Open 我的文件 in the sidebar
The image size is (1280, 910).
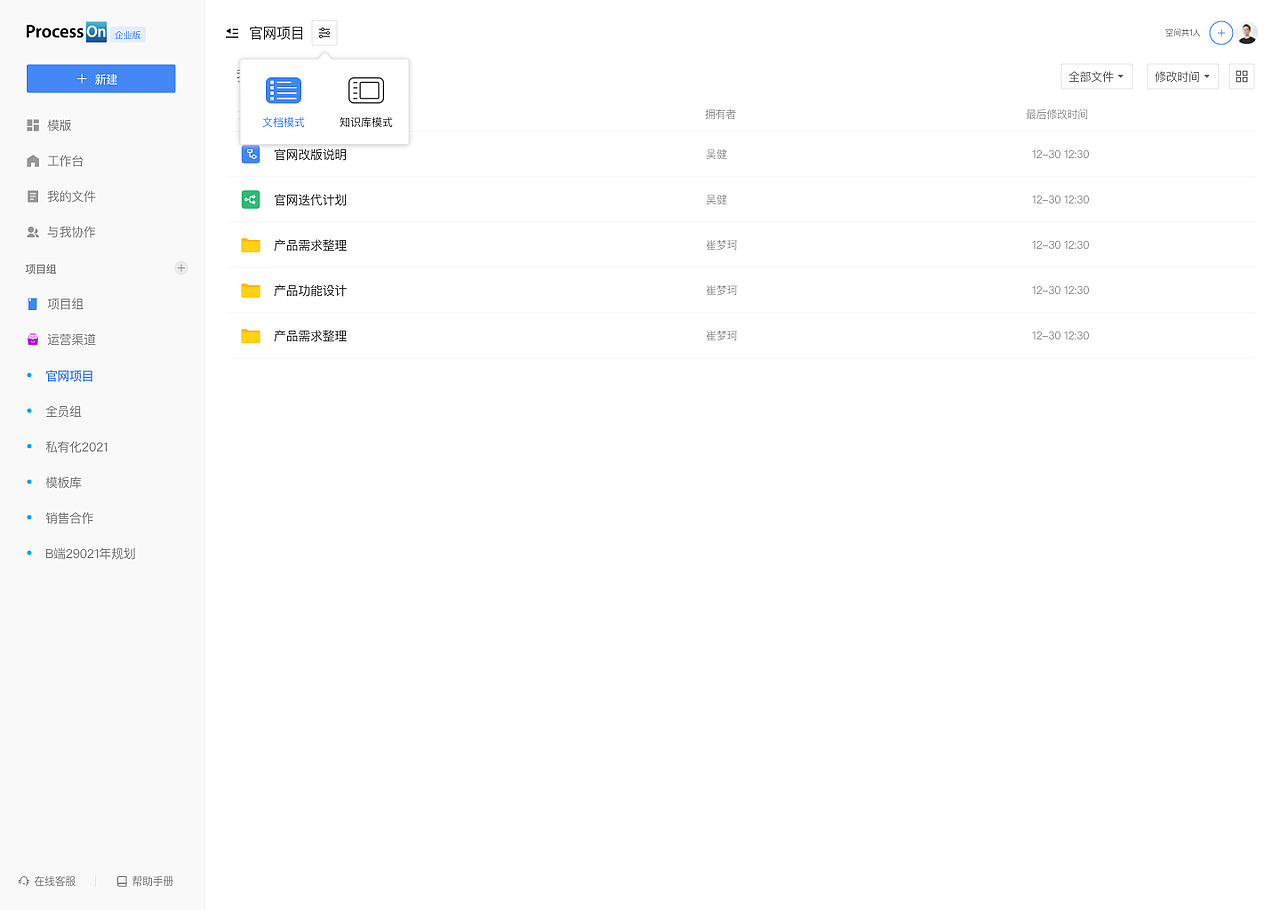(71, 196)
